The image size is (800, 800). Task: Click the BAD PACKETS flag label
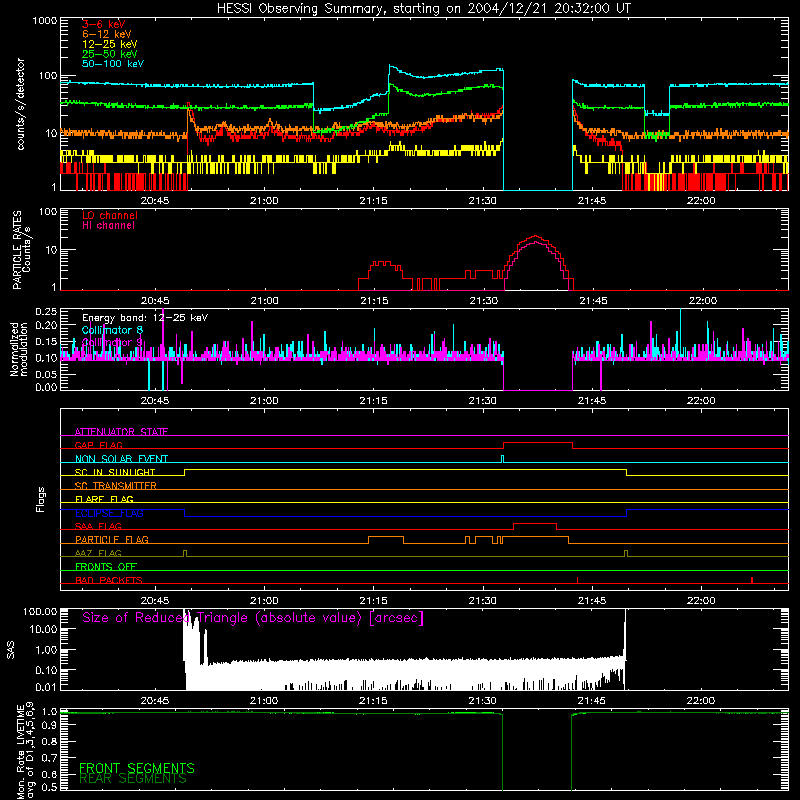coord(109,580)
